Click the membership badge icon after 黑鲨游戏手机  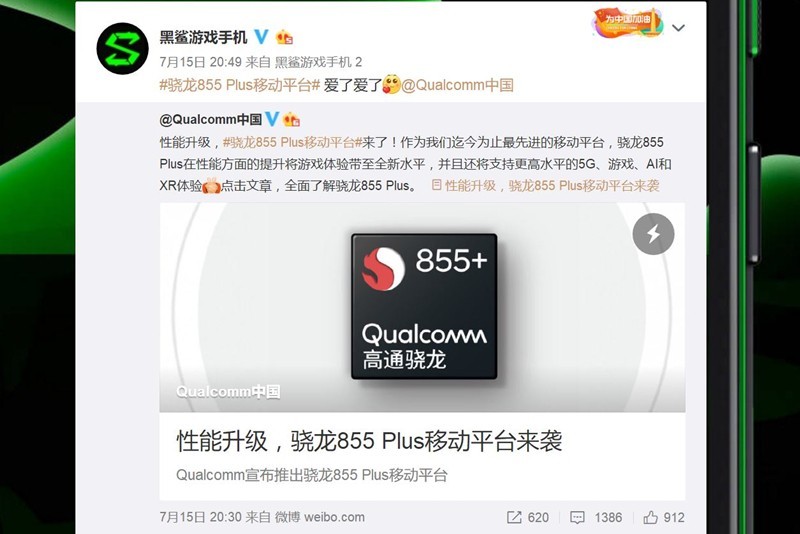point(284,37)
